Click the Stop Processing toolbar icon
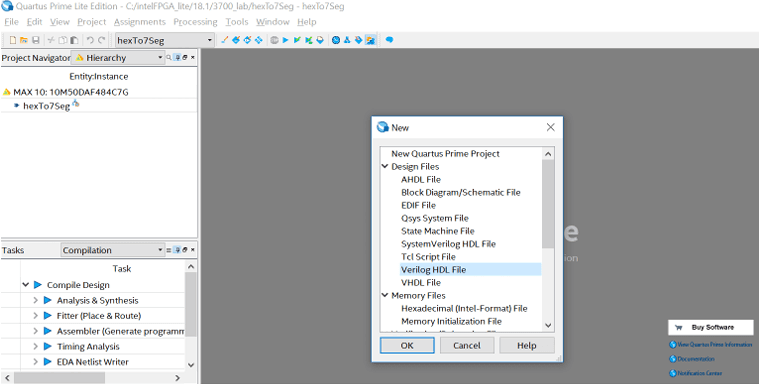The image size is (759, 384). 274,40
